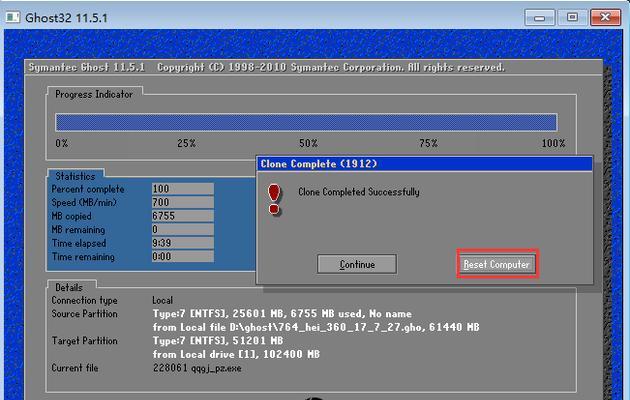Click the source .gho file path line
The width and height of the screenshot is (630, 400).
point(316,327)
